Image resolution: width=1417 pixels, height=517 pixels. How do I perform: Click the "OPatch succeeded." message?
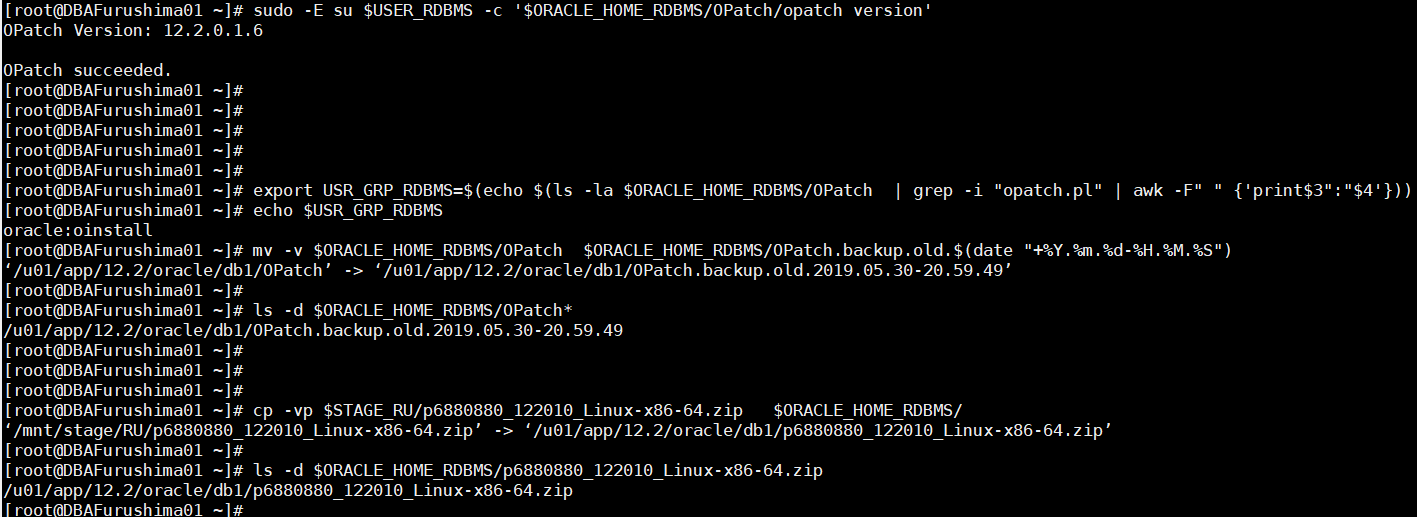tap(88, 70)
